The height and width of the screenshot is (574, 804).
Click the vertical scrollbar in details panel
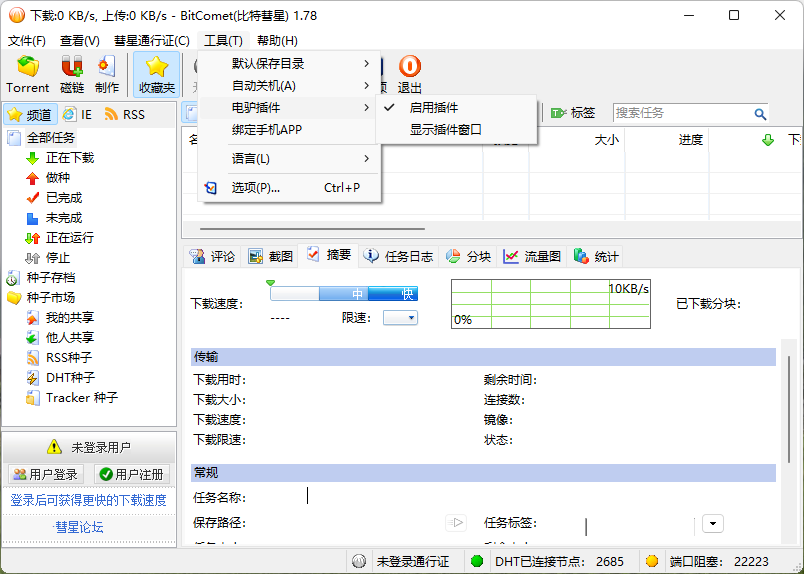tap(789, 420)
